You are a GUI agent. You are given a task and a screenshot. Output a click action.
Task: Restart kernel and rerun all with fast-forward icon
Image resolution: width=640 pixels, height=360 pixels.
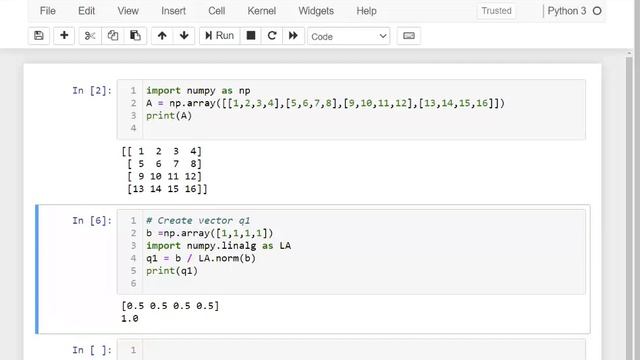[293, 36]
